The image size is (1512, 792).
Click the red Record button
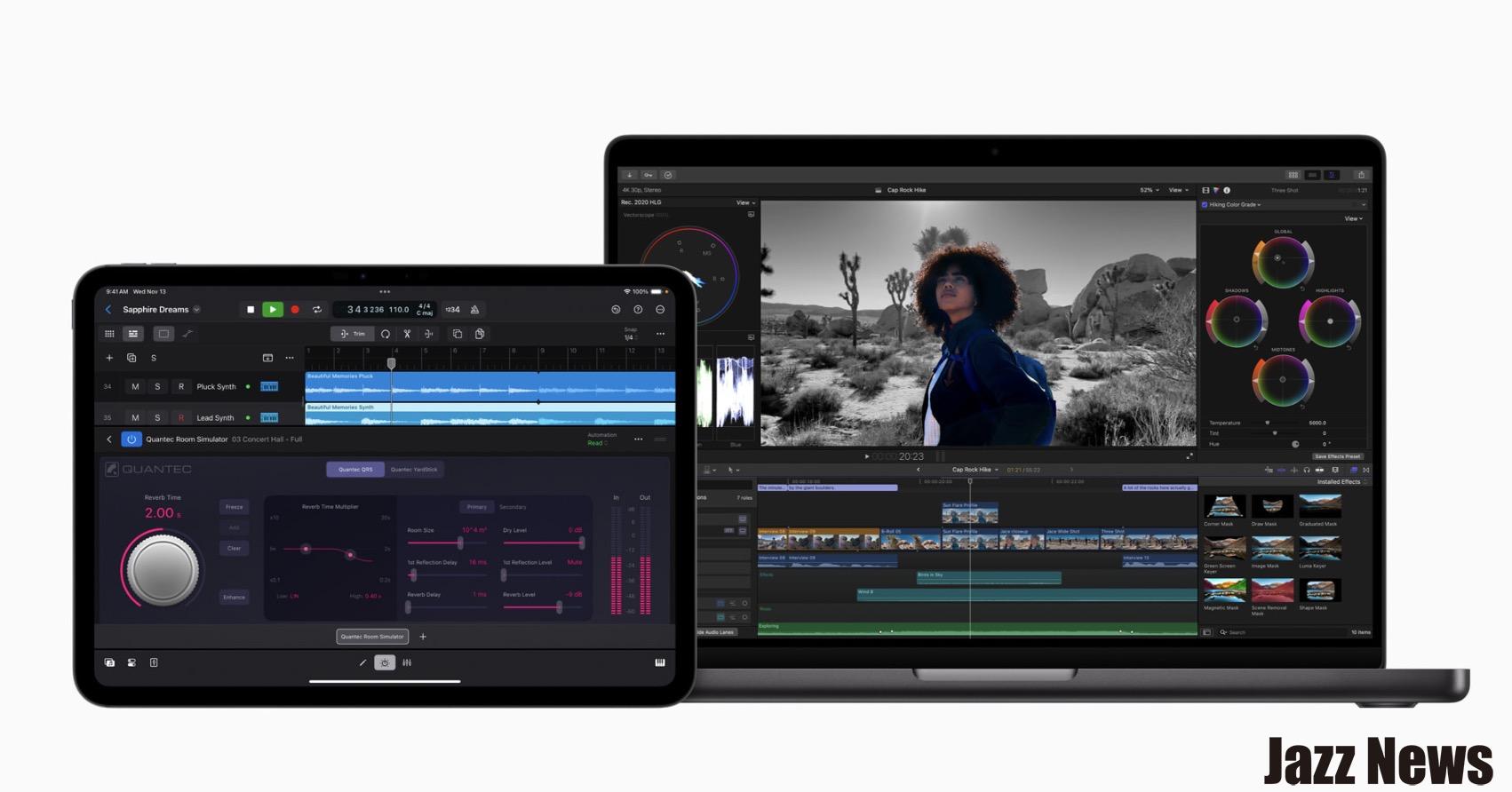(x=295, y=310)
